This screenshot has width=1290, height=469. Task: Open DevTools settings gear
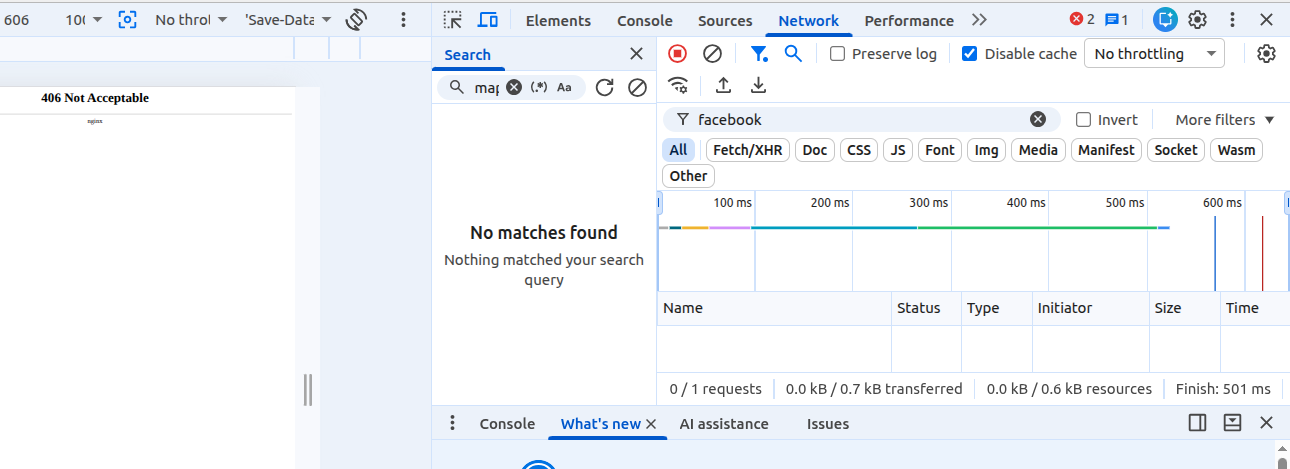(1198, 19)
